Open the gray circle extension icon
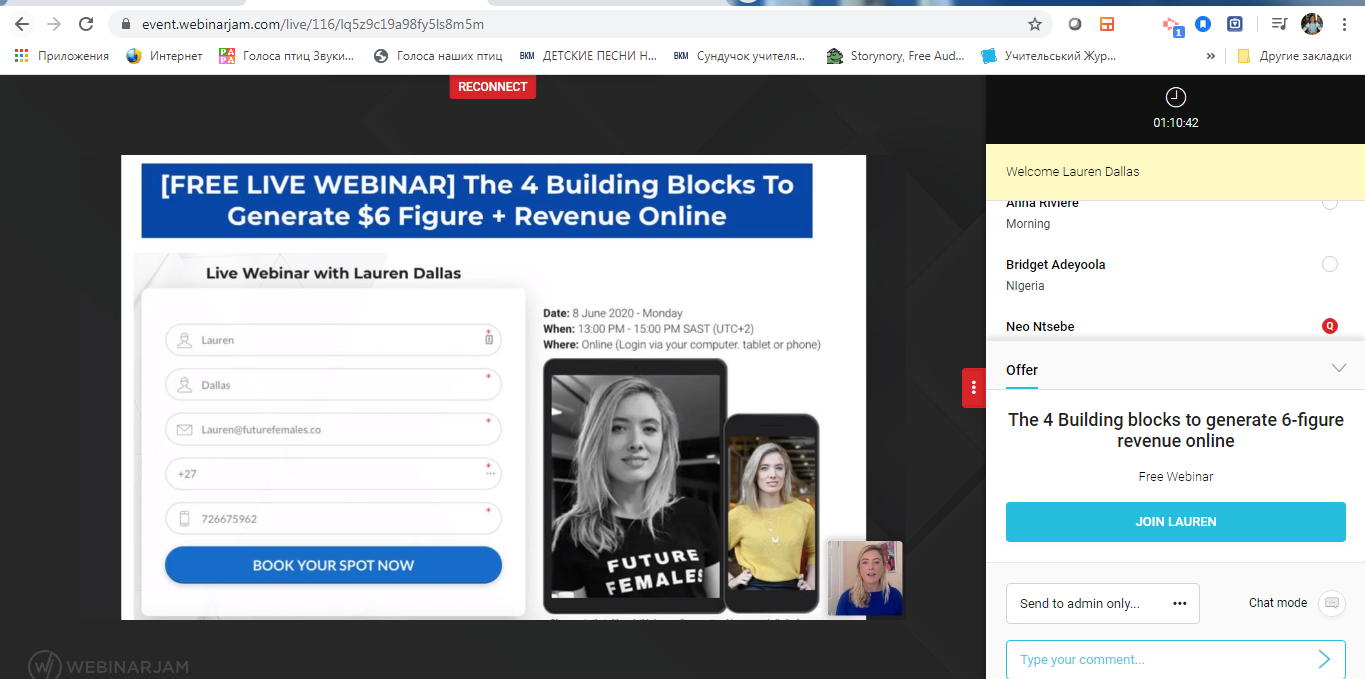Viewport: 1365px width, 679px height. pyautogui.click(x=1075, y=24)
